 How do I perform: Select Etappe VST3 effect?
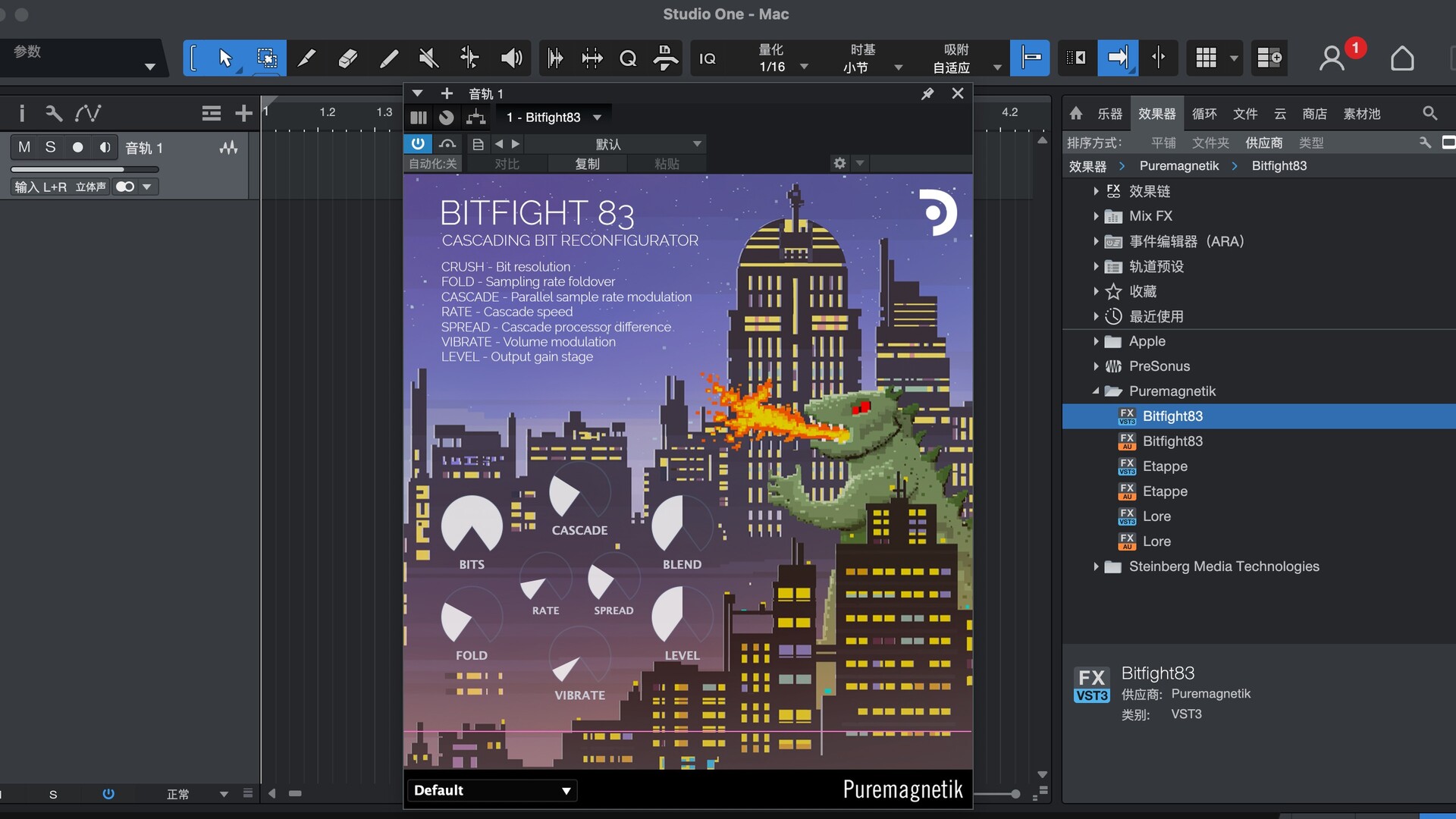[1165, 466]
